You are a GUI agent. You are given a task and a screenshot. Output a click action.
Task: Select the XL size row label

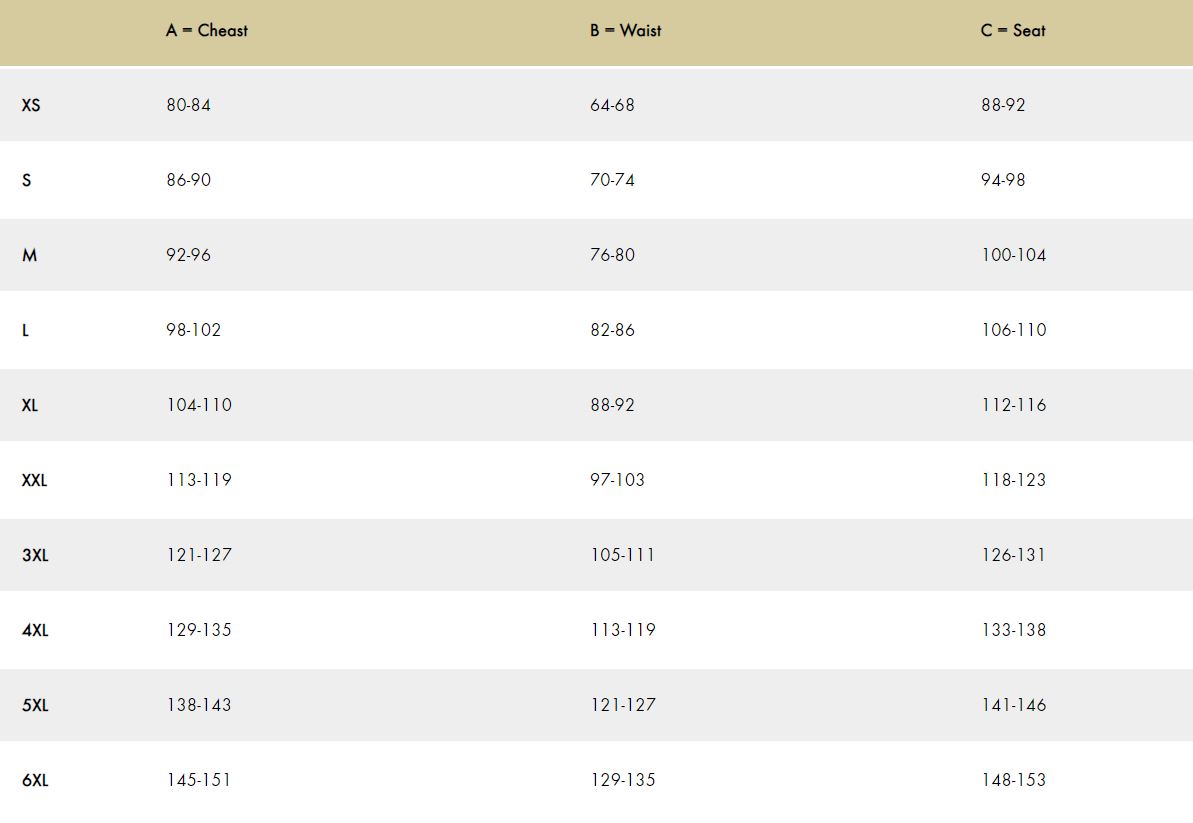click(x=30, y=405)
